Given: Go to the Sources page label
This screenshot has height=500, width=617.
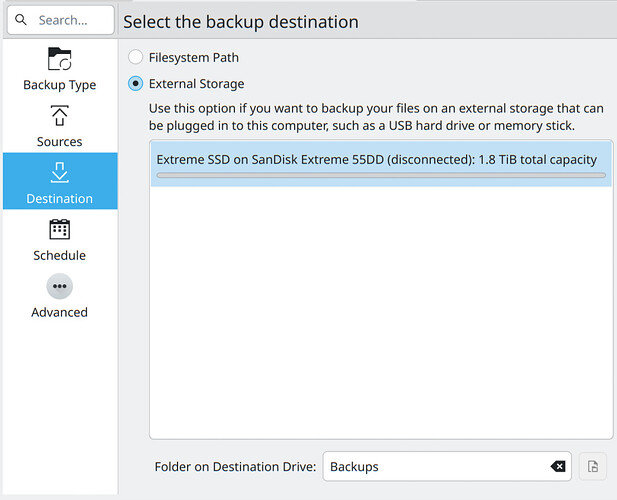Looking at the screenshot, I should (x=59, y=142).
